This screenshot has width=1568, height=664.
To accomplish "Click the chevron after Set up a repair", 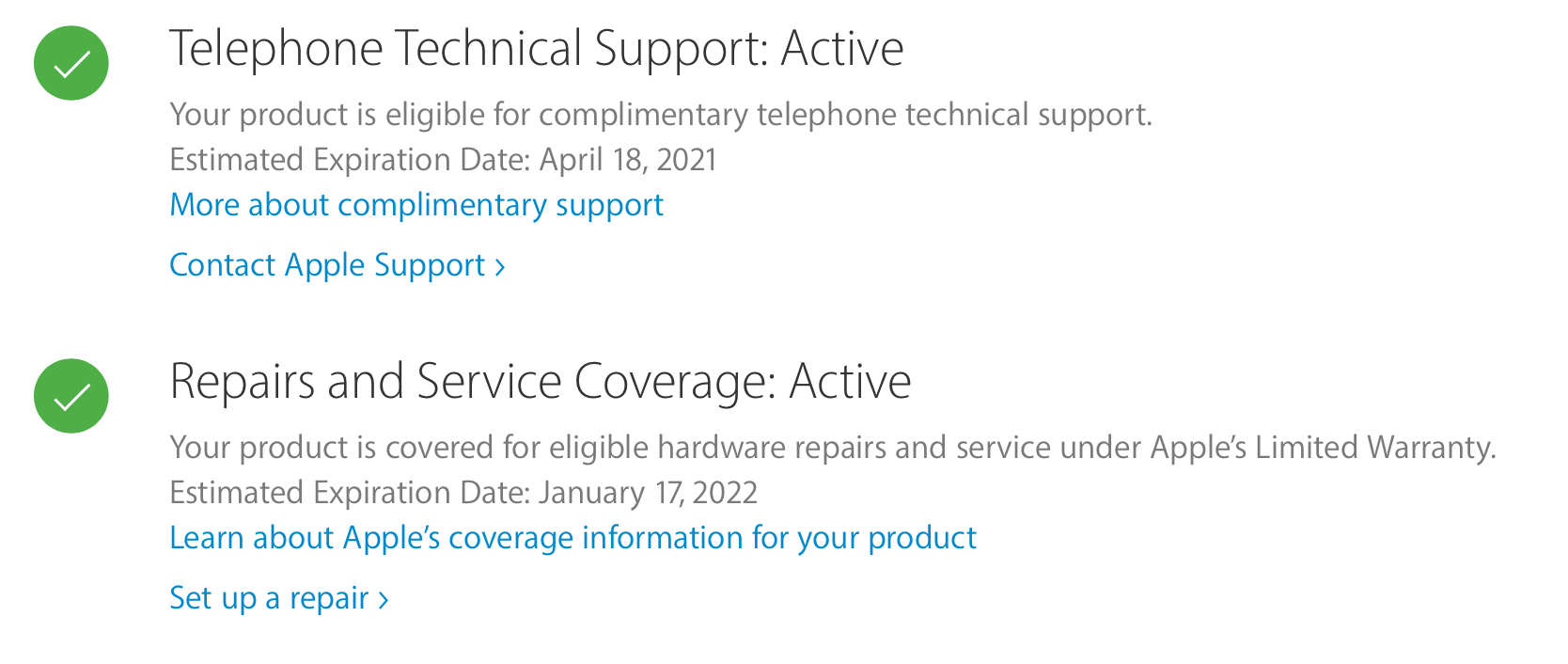I will 383,600.
